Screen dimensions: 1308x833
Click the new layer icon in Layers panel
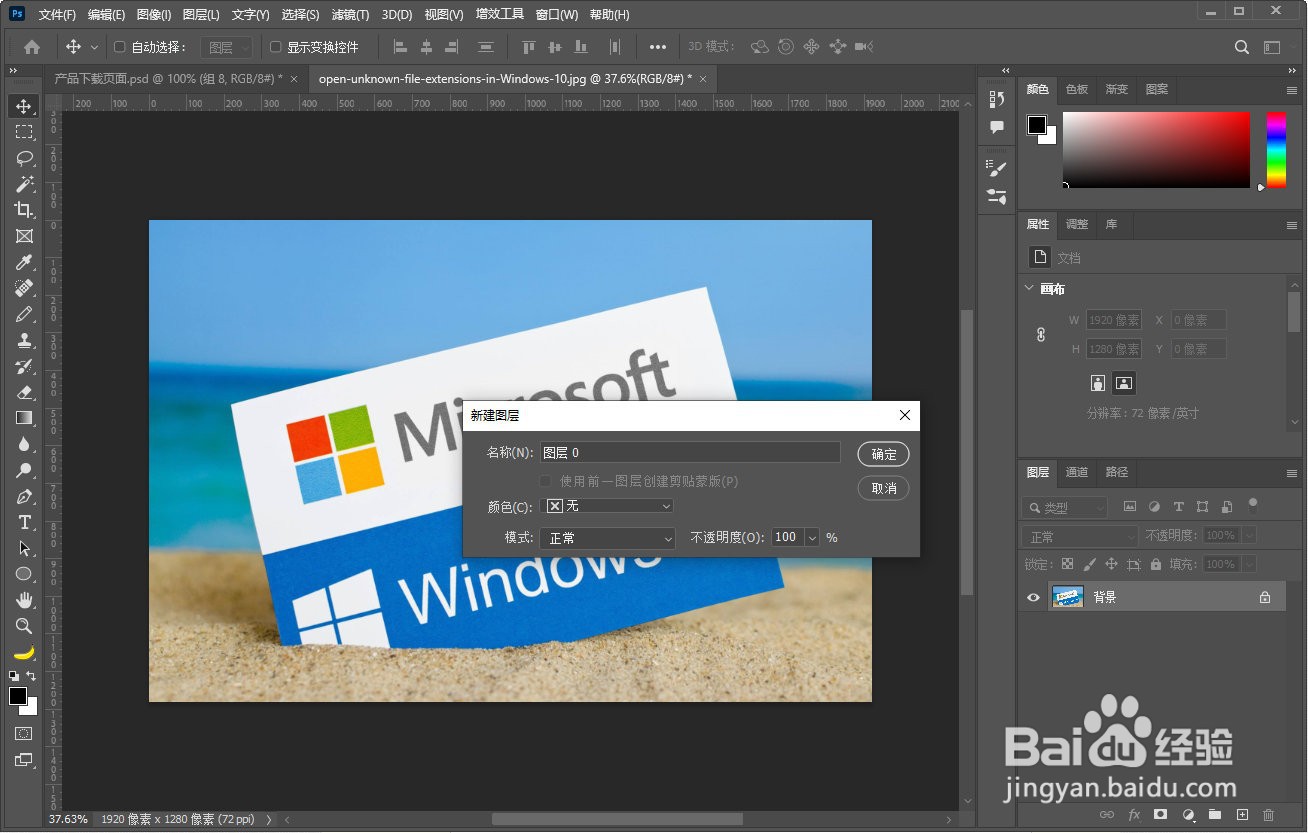pos(1242,815)
